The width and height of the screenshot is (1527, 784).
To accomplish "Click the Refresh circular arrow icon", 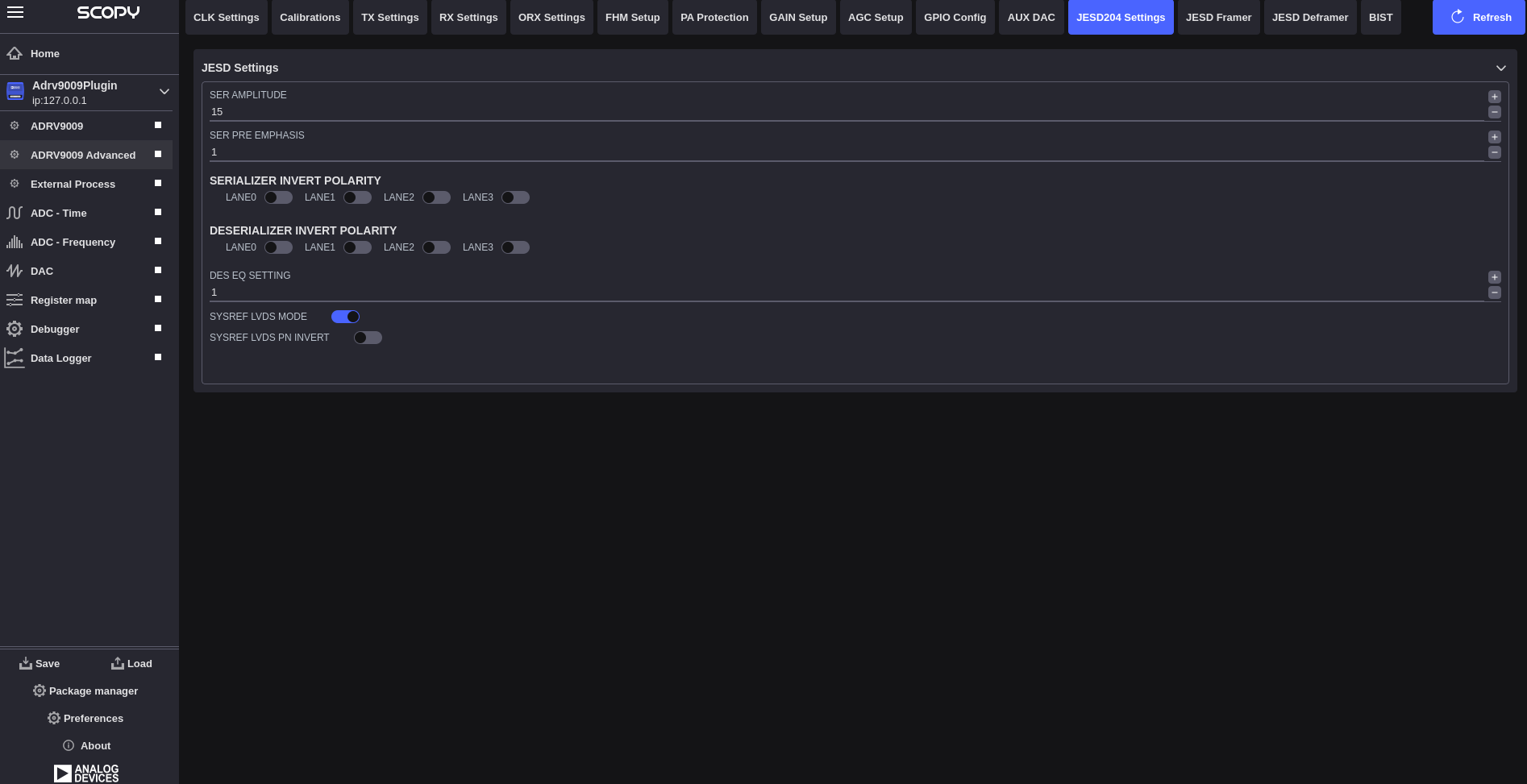I will tap(1458, 17).
